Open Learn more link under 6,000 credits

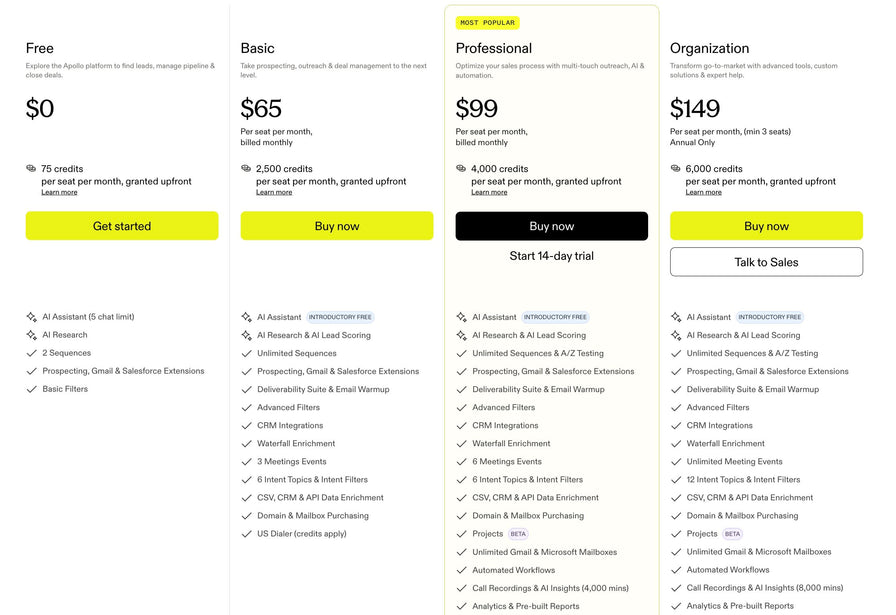coord(703,192)
